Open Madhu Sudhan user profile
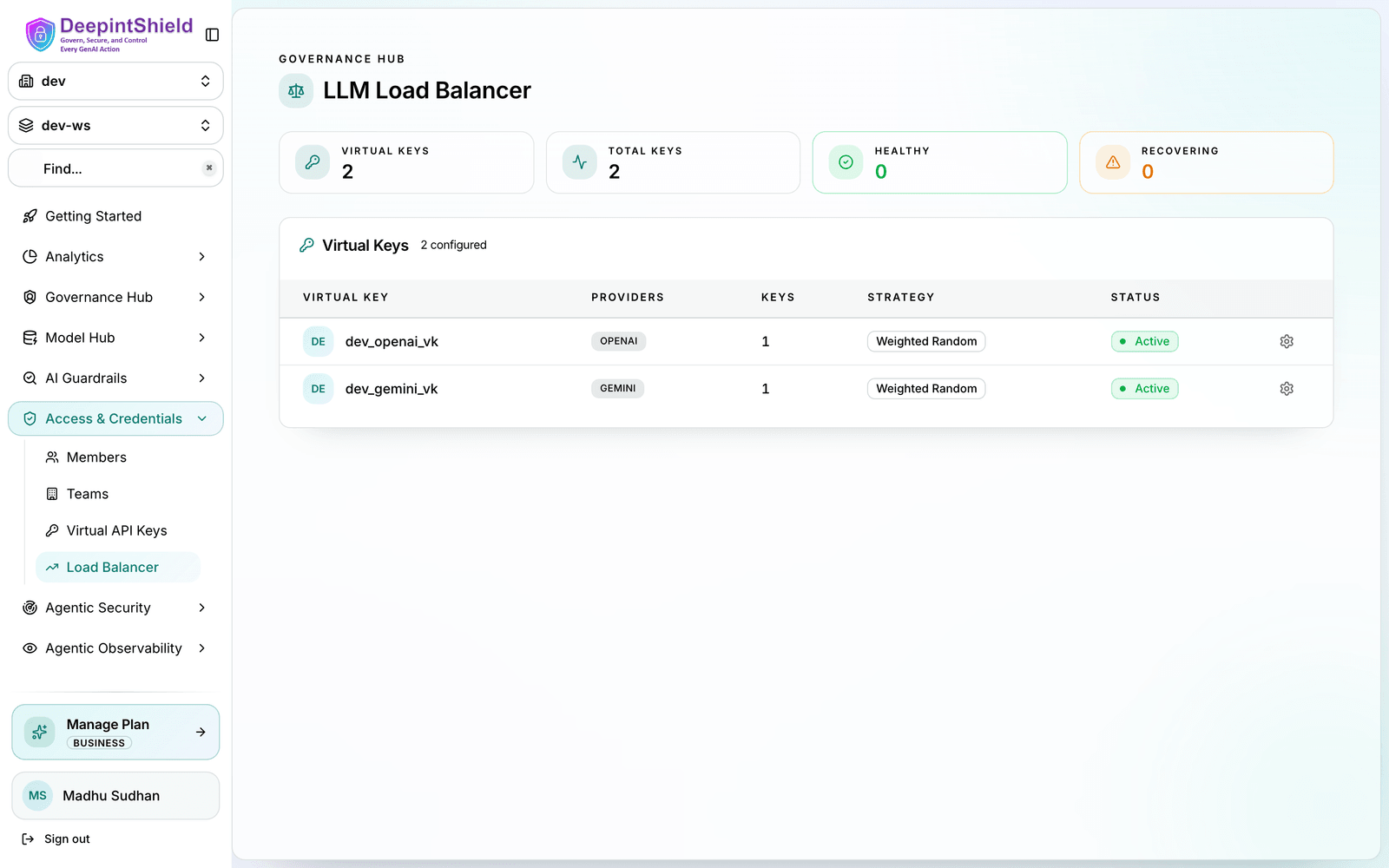 (x=115, y=796)
